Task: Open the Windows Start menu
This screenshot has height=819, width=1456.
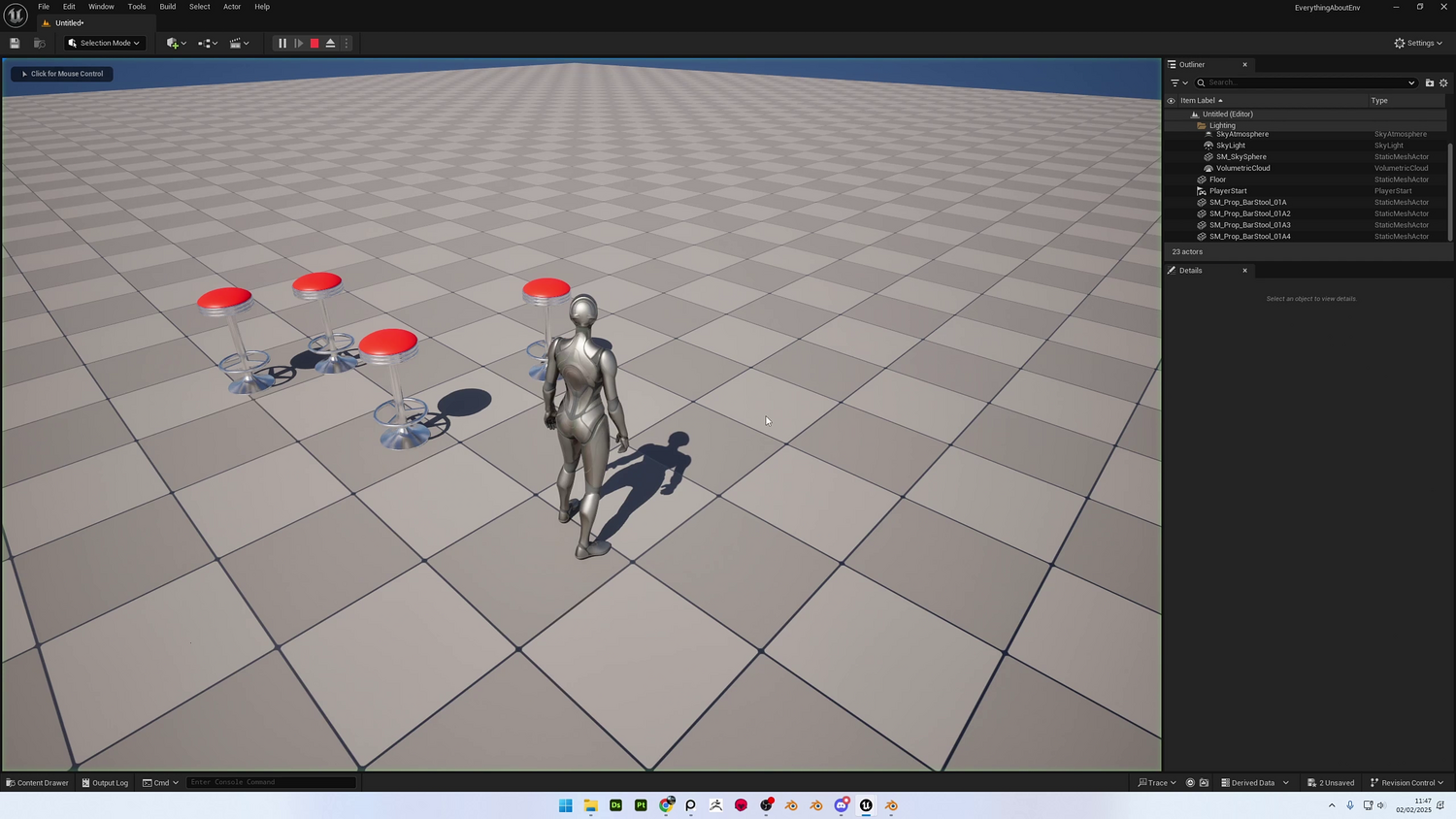Action: click(565, 805)
